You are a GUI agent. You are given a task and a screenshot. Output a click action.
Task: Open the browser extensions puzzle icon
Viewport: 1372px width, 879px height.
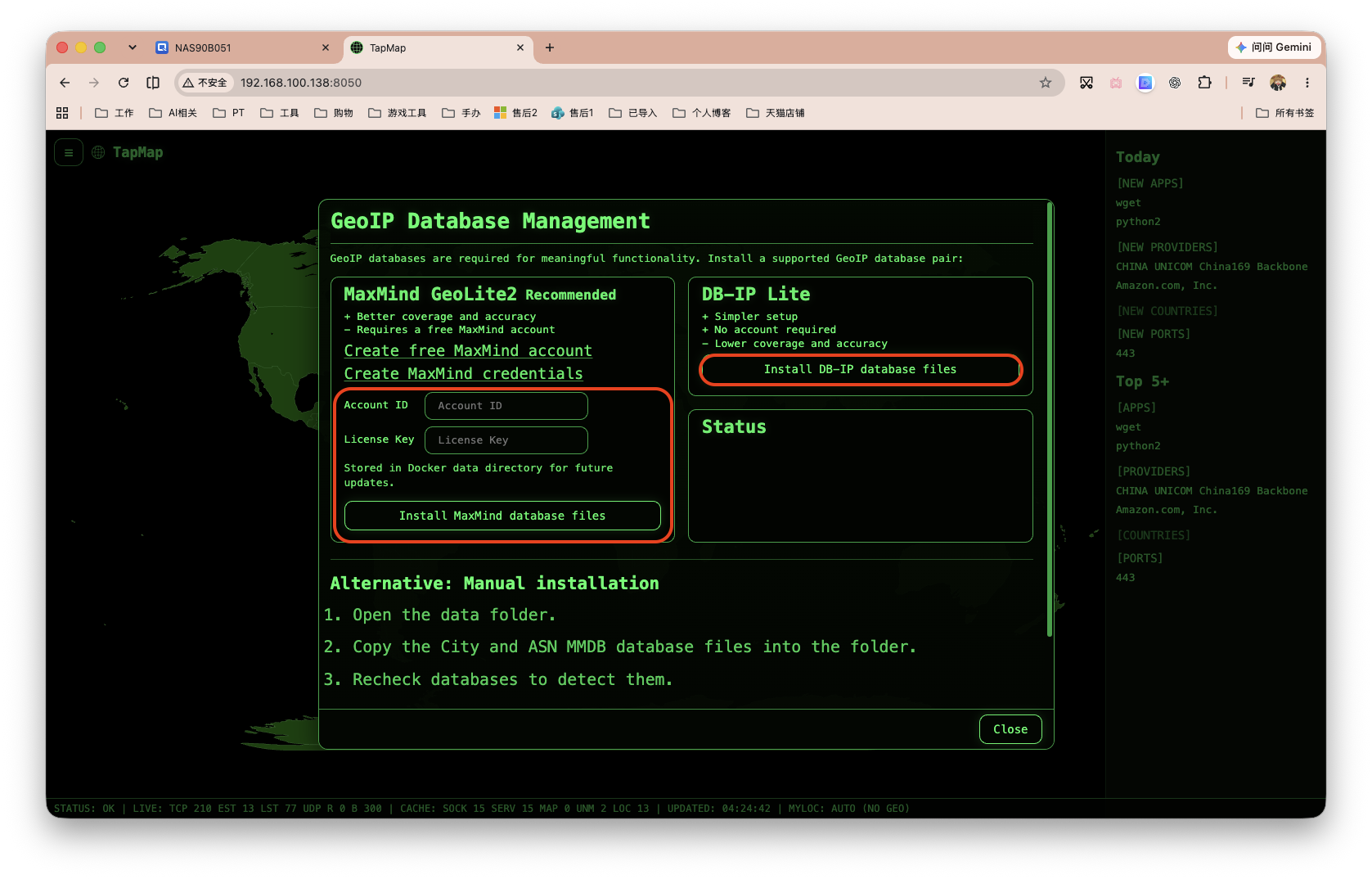1204,83
